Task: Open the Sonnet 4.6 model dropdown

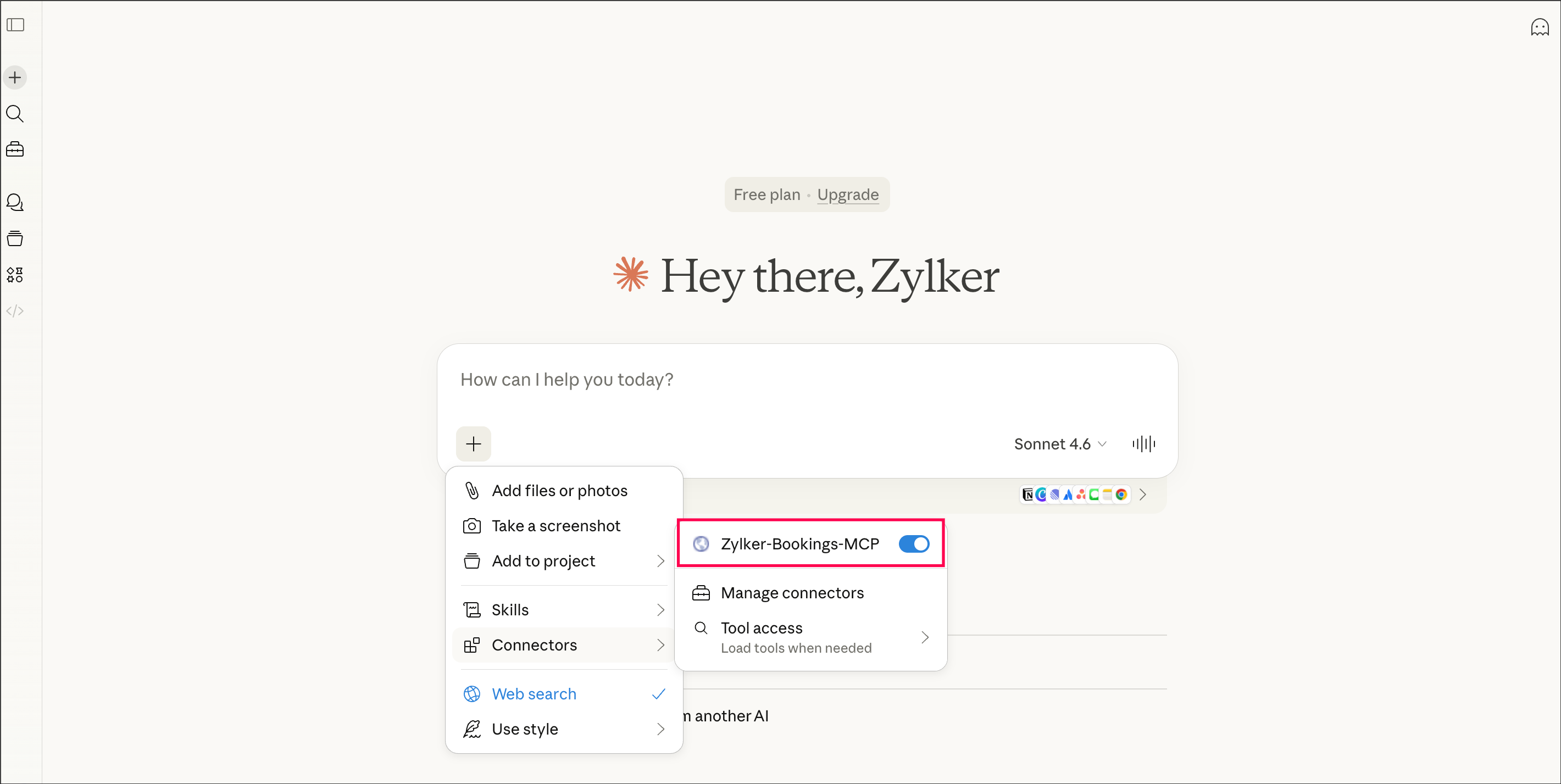Action: [x=1060, y=444]
